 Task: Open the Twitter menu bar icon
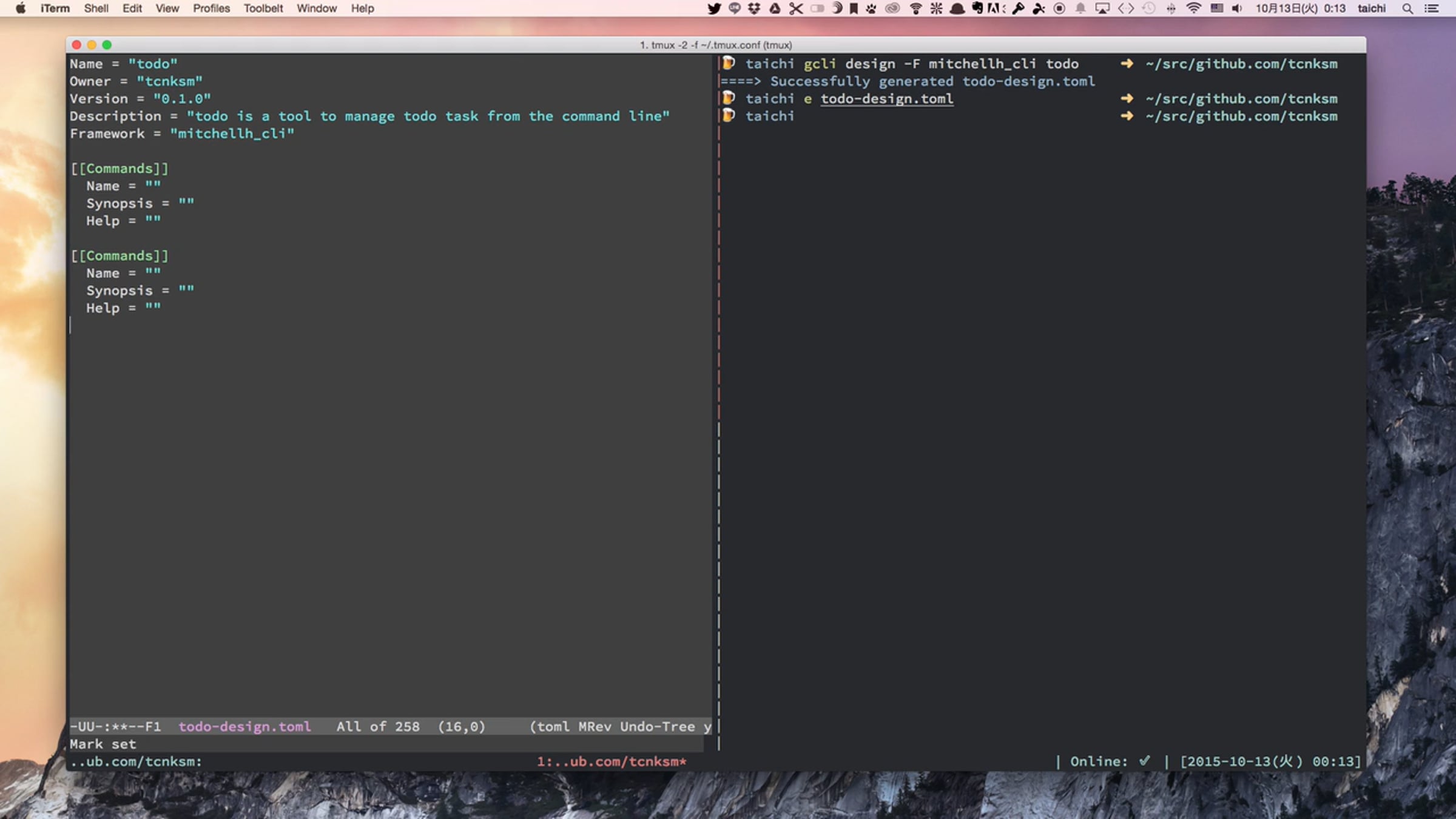click(x=714, y=8)
